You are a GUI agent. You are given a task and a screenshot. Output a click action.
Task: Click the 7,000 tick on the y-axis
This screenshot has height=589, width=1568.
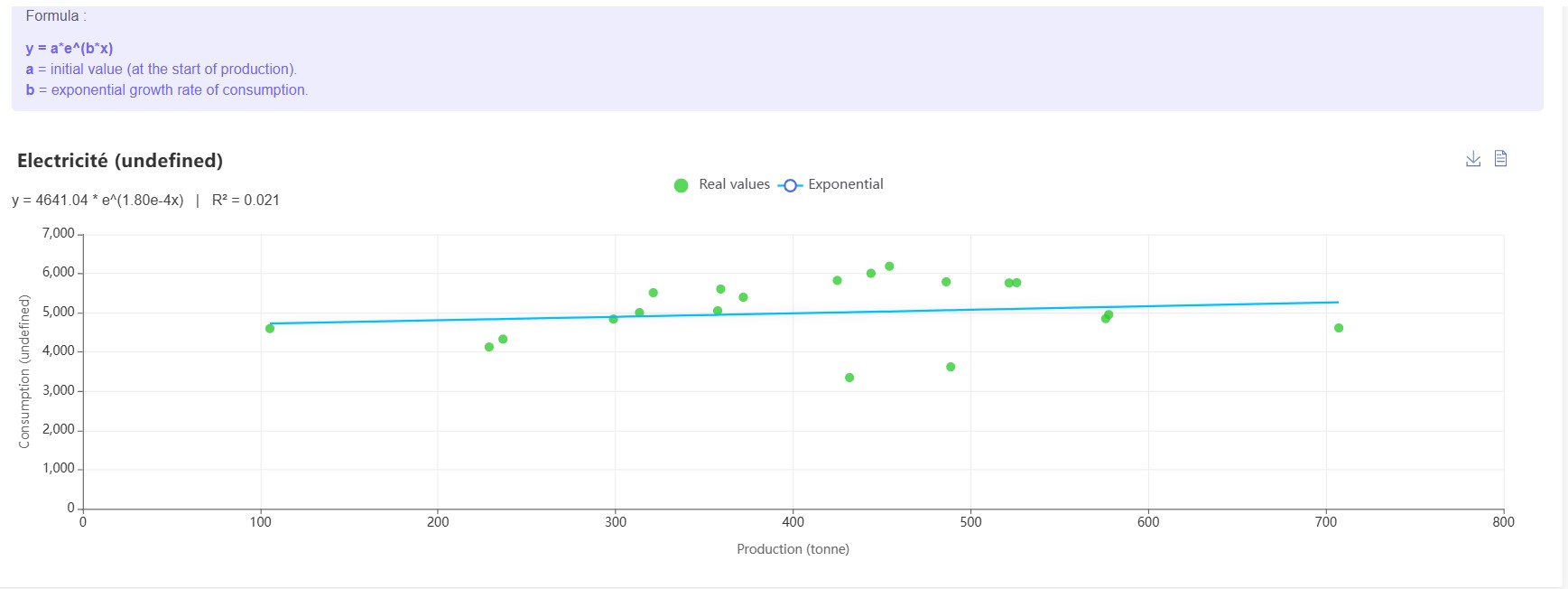click(59, 233)
